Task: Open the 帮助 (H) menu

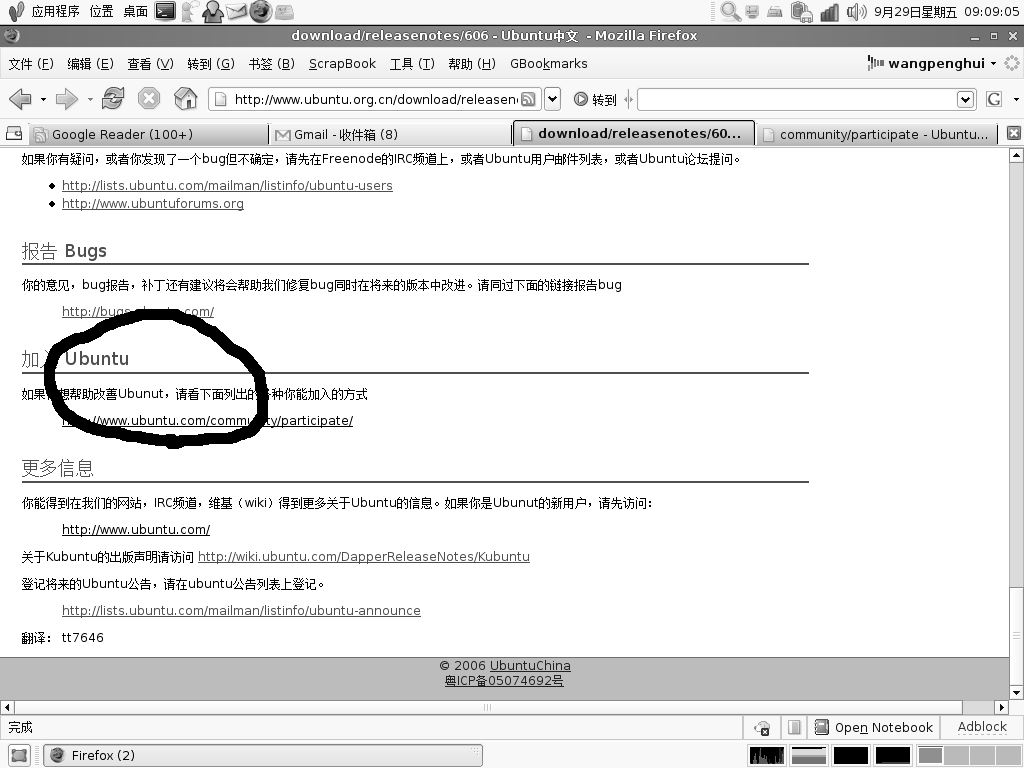Action: 472,63
